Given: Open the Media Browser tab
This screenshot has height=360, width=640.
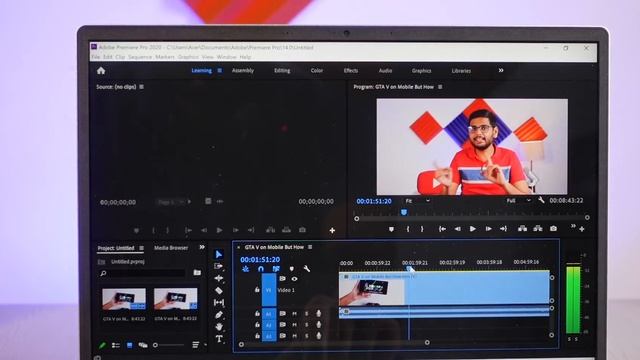Looking at the screenshot, I should coord(171,248).
